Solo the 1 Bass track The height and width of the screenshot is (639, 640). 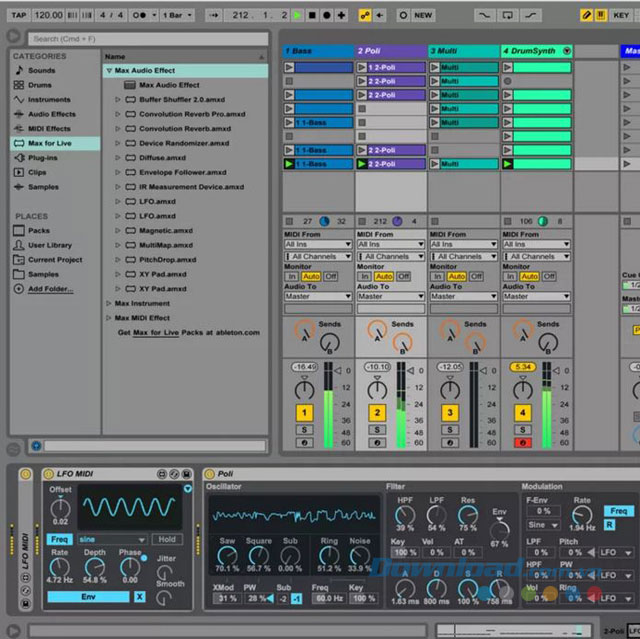pos(303,429)
